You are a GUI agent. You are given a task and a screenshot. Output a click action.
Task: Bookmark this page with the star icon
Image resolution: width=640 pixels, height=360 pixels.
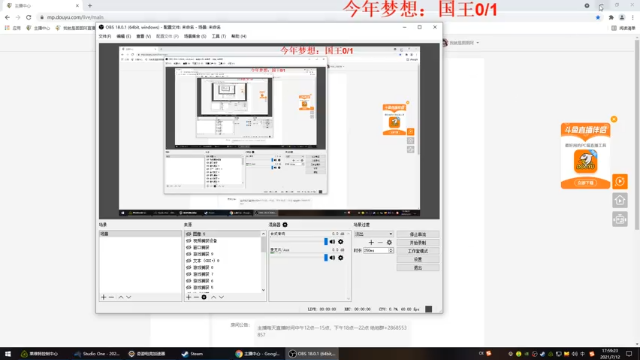pos(598,17)
